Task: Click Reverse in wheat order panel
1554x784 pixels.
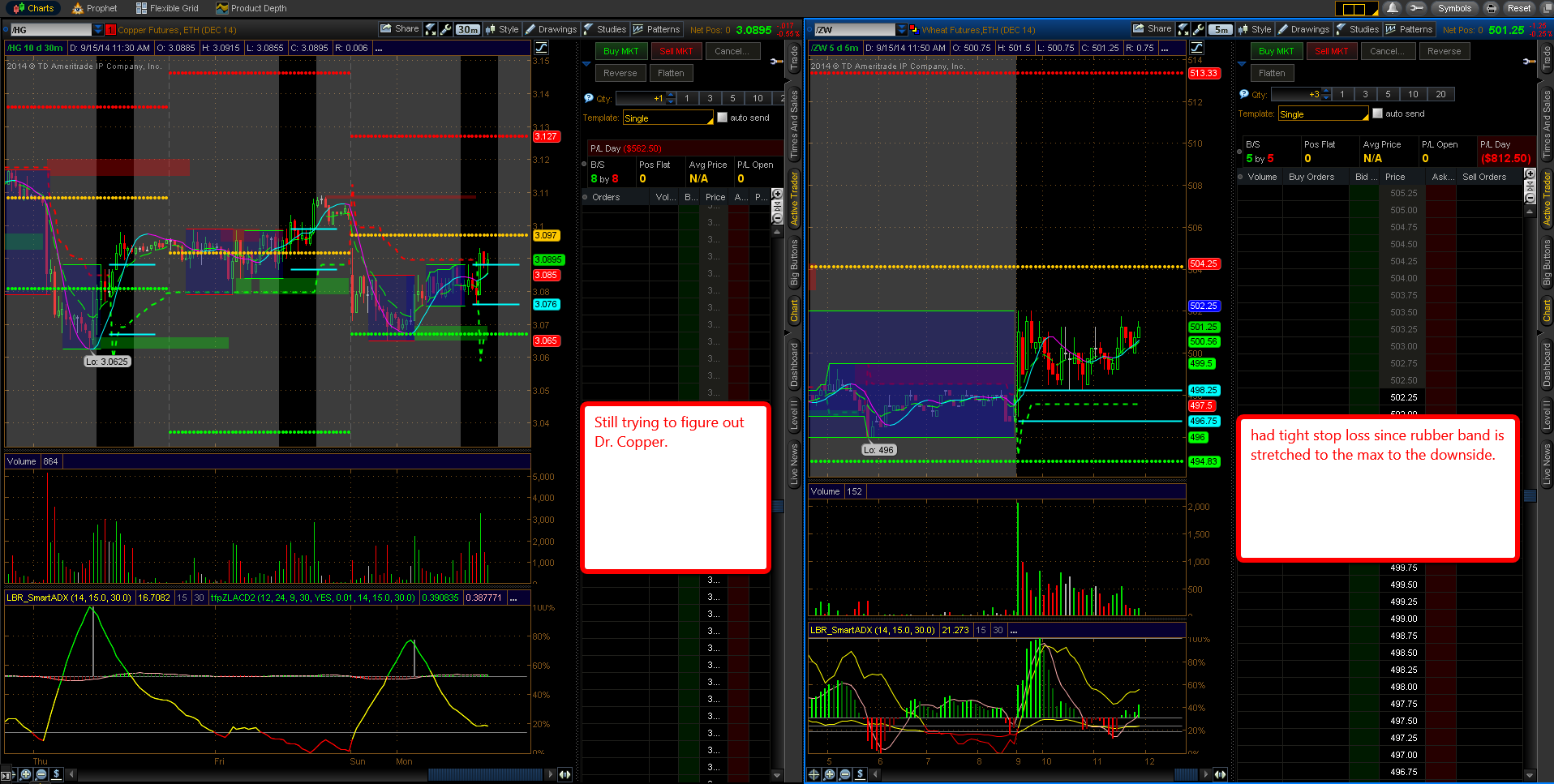Action: (x=1445, y=51)
